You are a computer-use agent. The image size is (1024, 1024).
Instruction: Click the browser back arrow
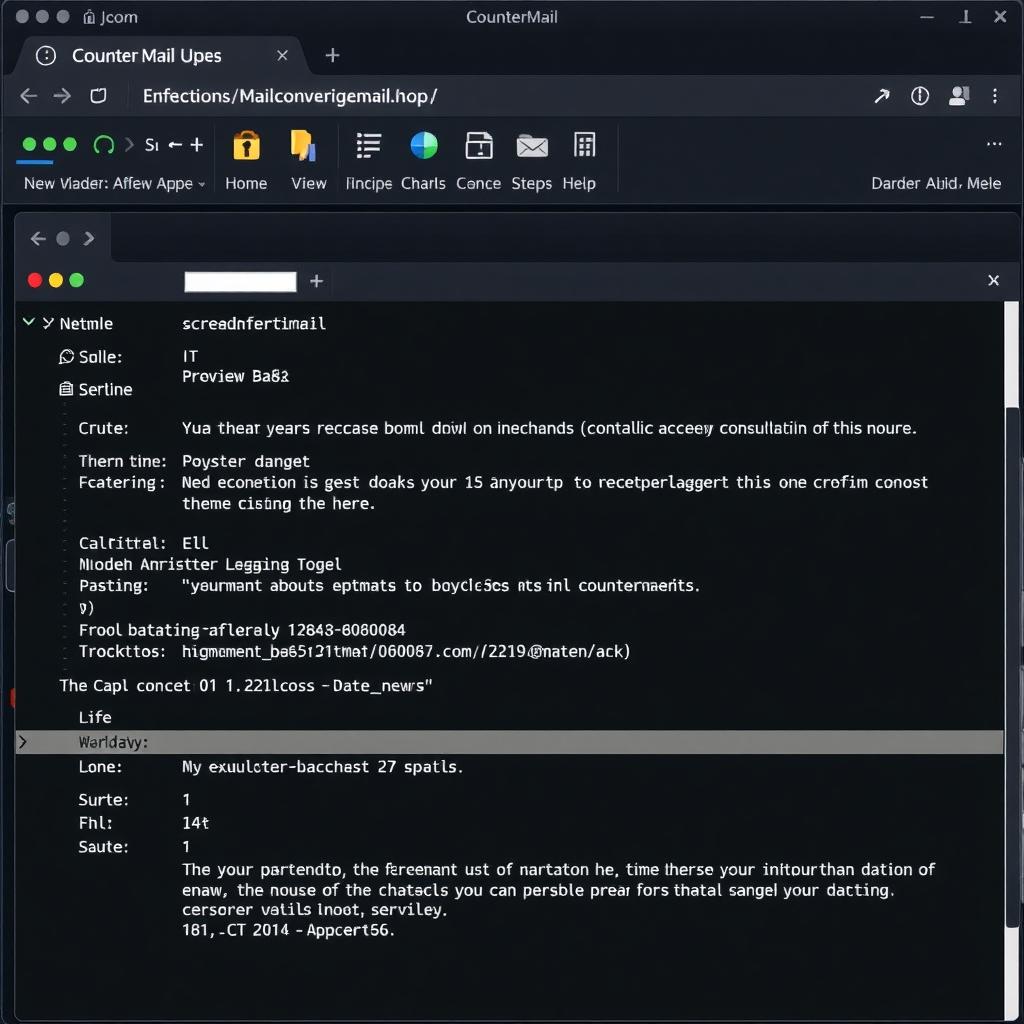tap(29, 96)
